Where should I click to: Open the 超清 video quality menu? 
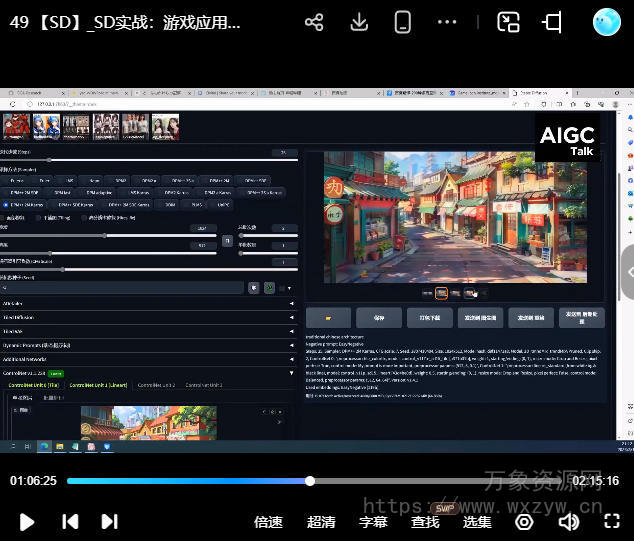click(321, 521)
